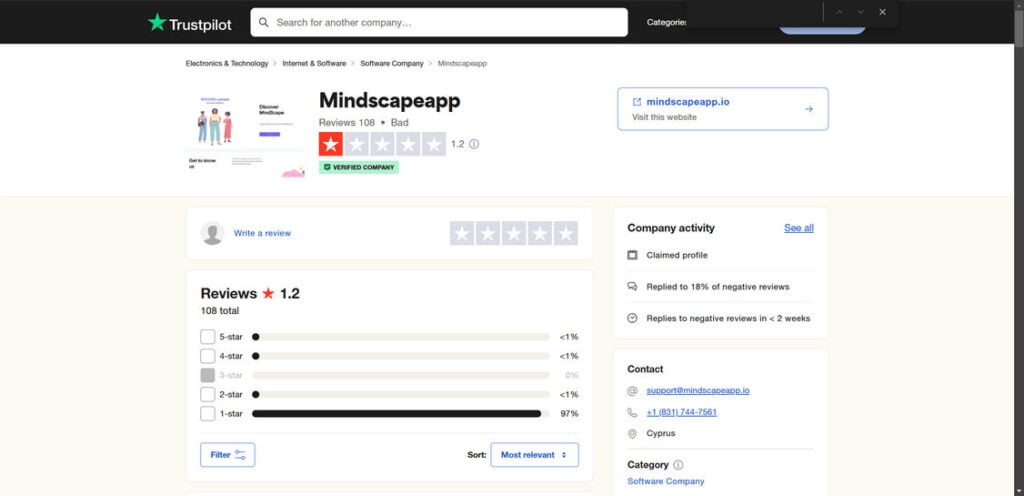Click the VERIFIED COMPANY badge

pyautogui.click(x=359, y=168)
